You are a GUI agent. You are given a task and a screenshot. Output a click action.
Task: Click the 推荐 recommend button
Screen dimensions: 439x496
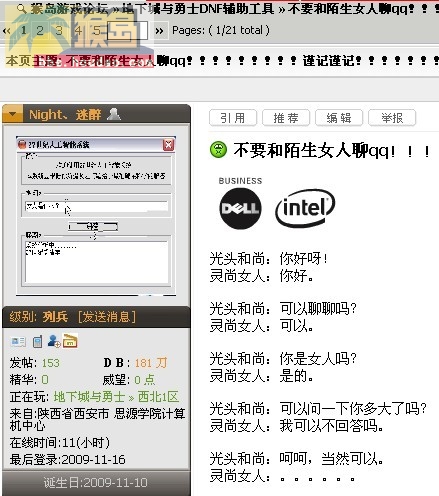tap(286, 118)
